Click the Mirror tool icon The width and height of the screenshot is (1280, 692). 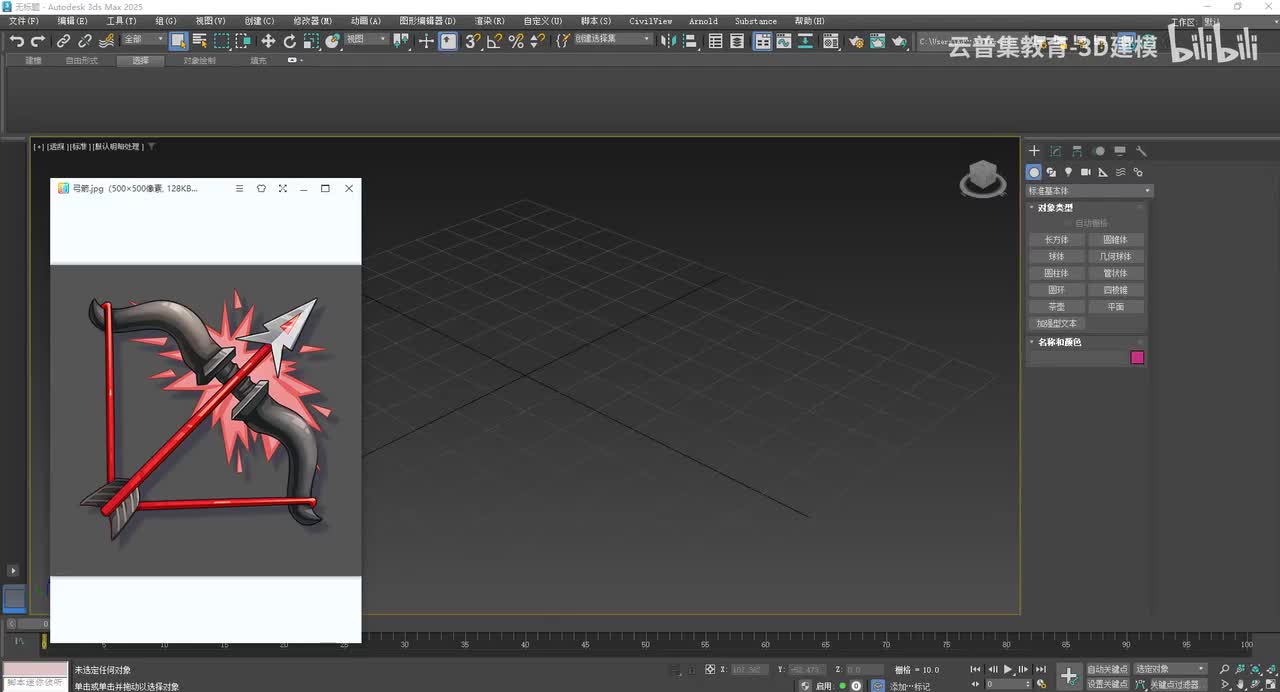click(668, 41)
